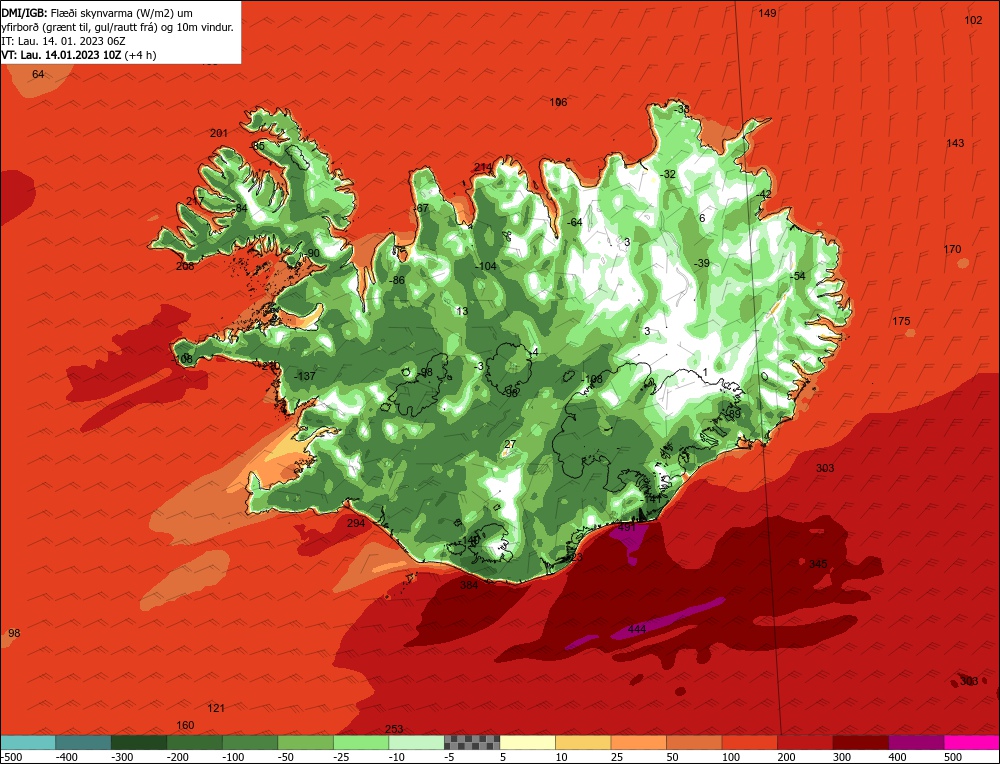Select the purple swatch between 400 and 500

coord(916,742)
